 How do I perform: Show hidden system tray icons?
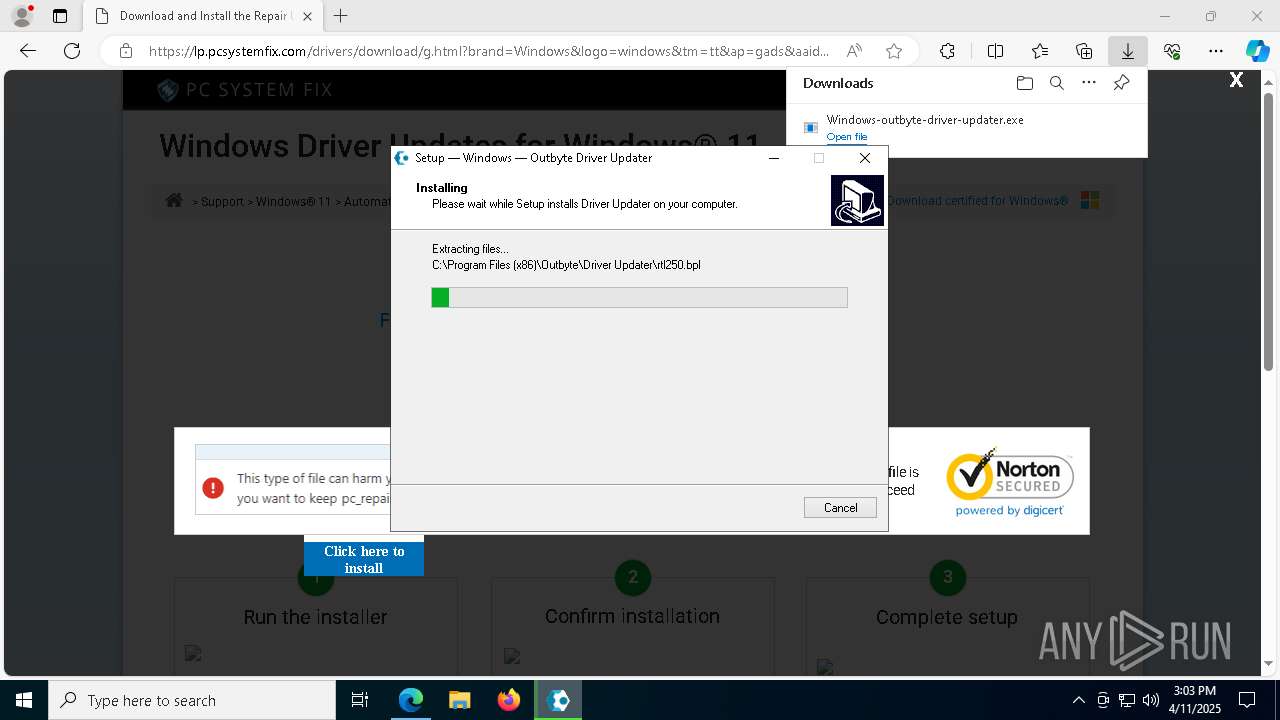[1078, 700]
